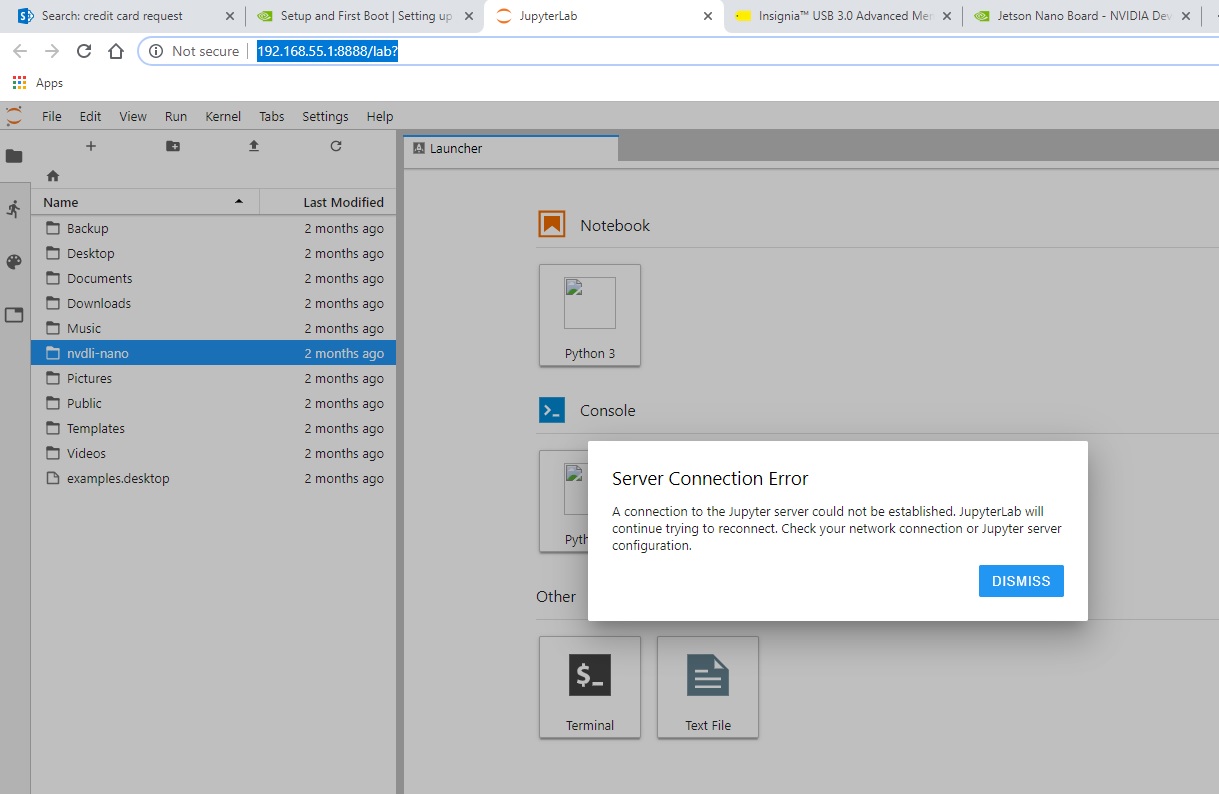
Task: Dismiss the Server Connection Error dialog
Action: [x=1020, y=580]
